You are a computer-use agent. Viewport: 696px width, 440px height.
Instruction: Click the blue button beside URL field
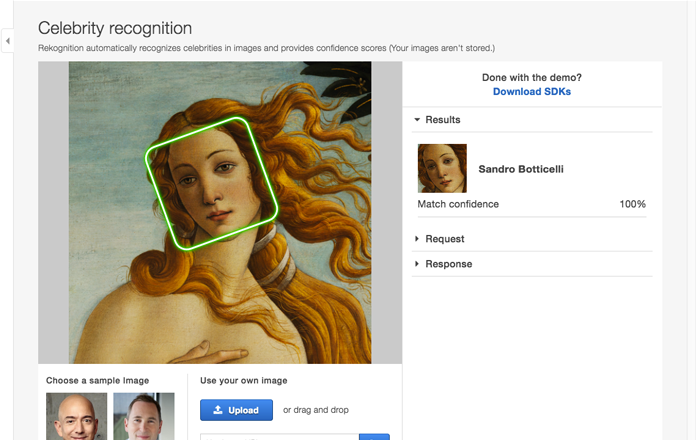[x=374, y=437]
